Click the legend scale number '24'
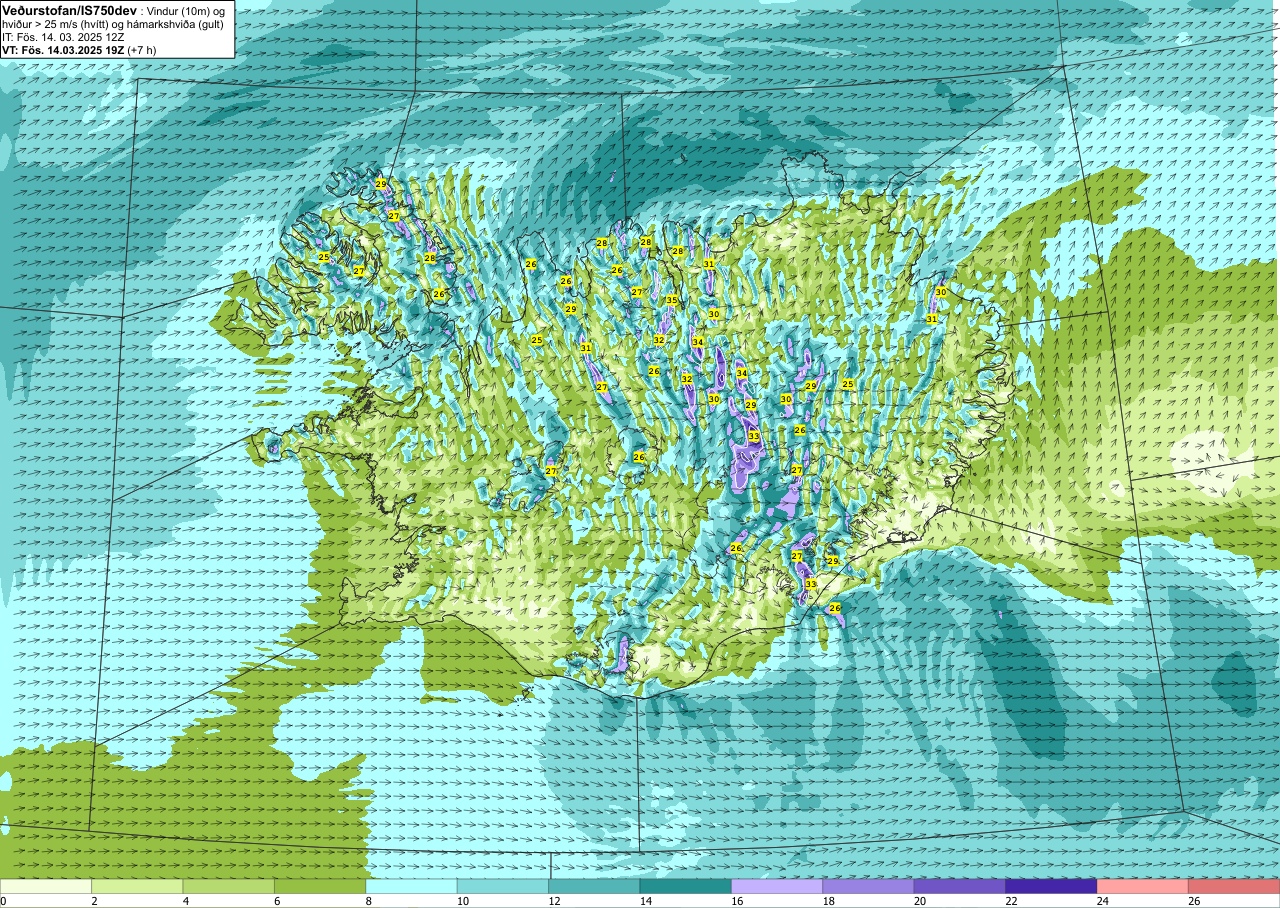Screen dimensions: 1280x908 [x=1103, y=901]
